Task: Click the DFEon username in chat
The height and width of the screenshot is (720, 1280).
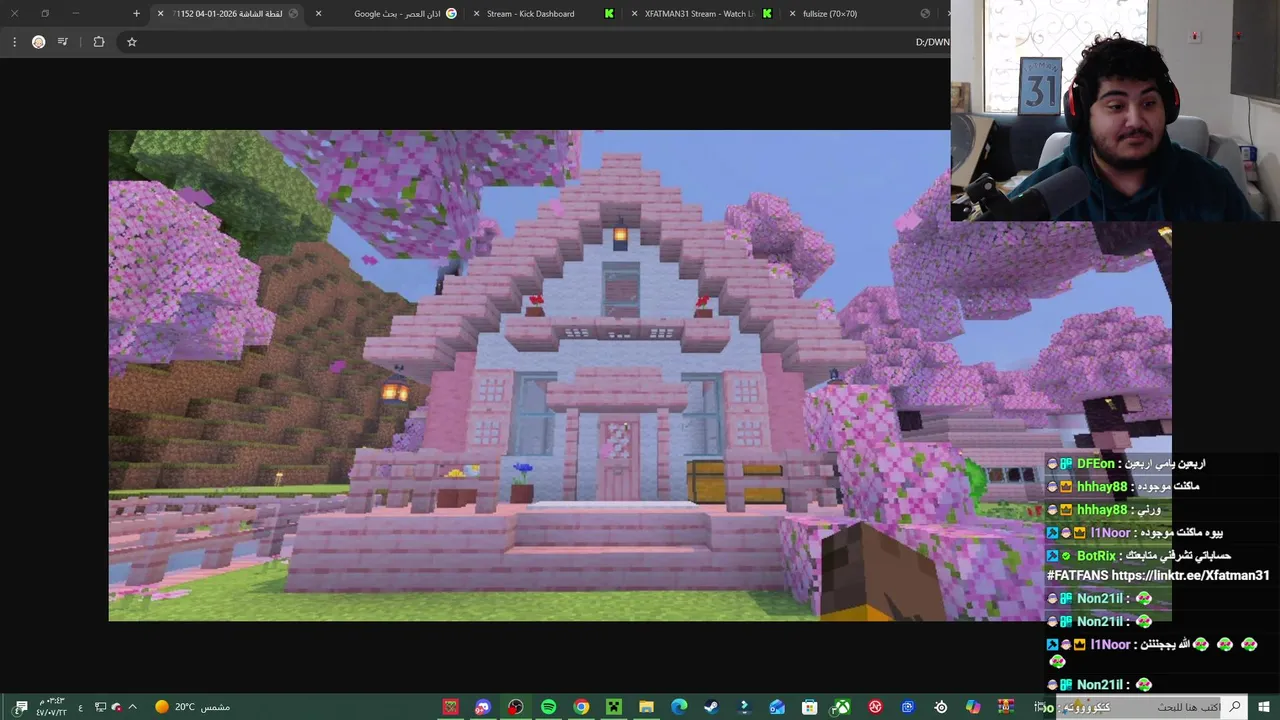Action: [1095, 464]
